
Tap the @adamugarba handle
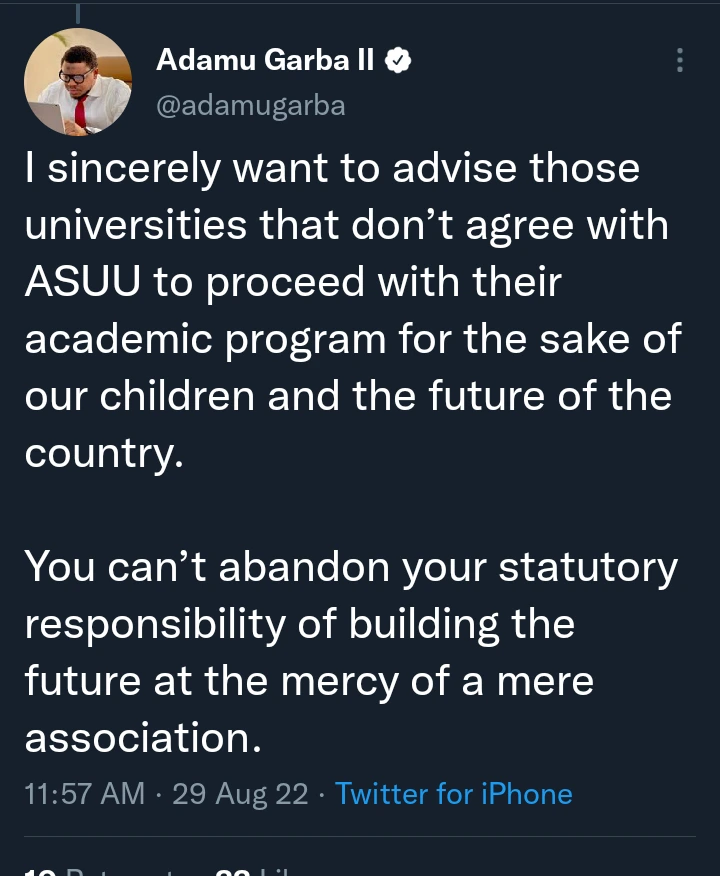coord(250,106)
